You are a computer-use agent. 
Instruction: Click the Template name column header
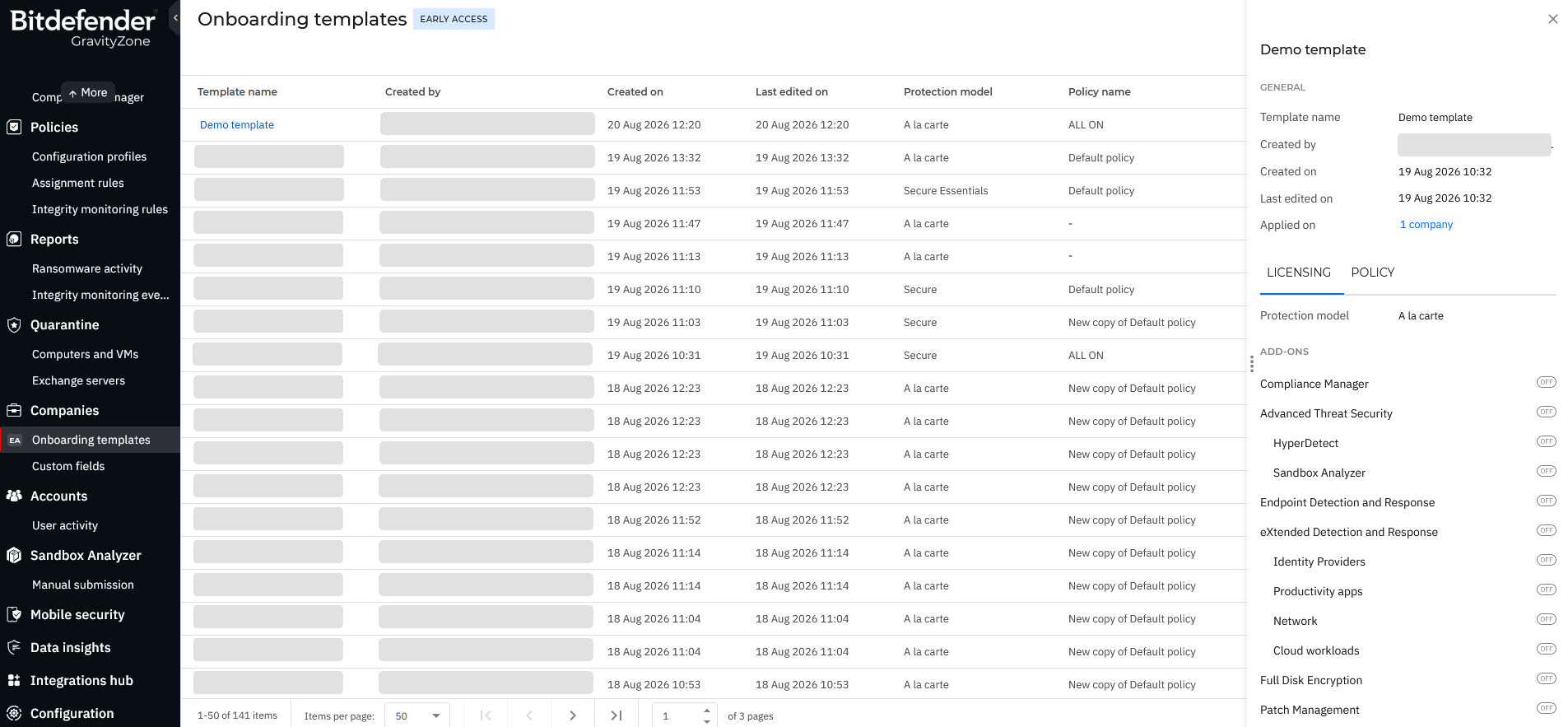237,92
